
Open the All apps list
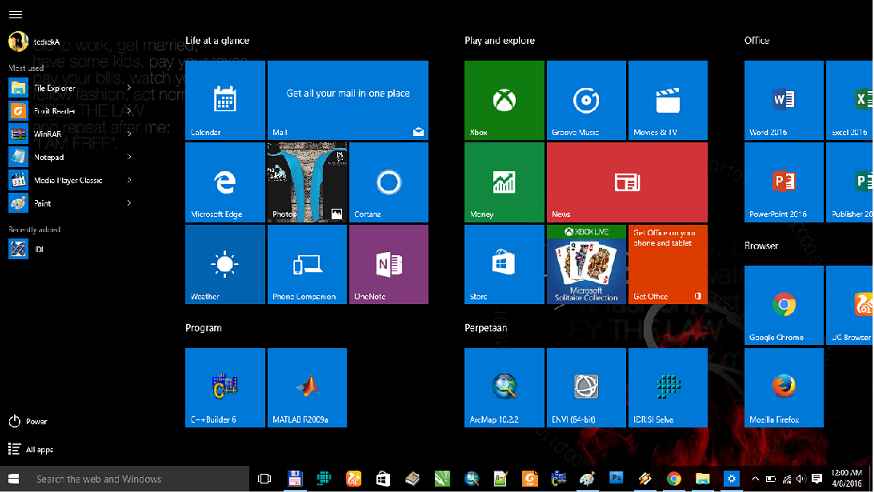click(31, 449)
